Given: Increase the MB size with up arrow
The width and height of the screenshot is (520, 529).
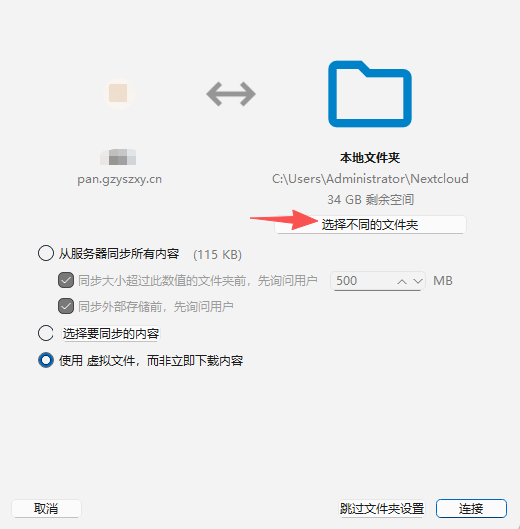Looking at the screenshot, I should (x=402, y=281).
